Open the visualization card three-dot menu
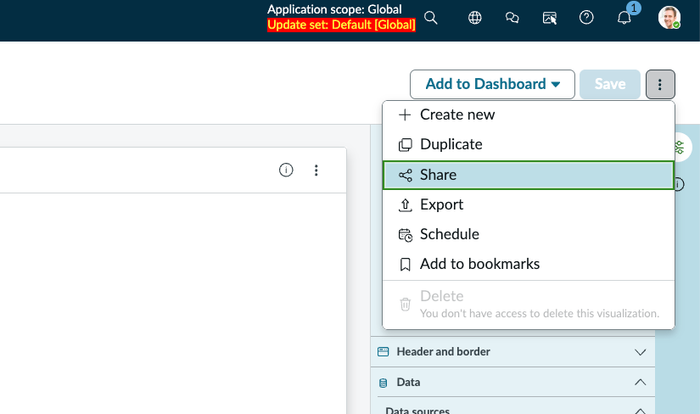Screen dimensions: 700x414 tap(316, 171)
